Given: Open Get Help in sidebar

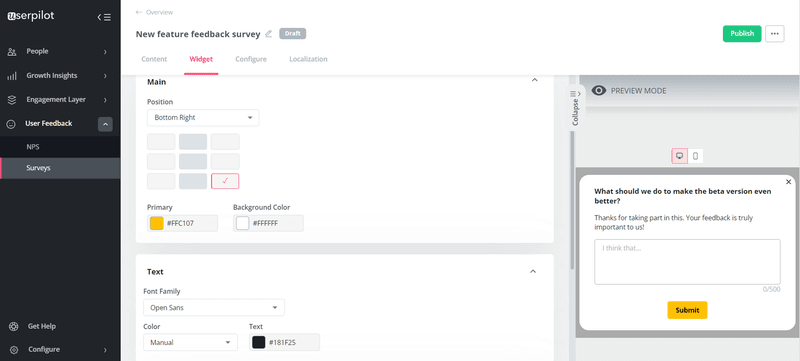Looking at the screenshot, I should pos(42,326).
